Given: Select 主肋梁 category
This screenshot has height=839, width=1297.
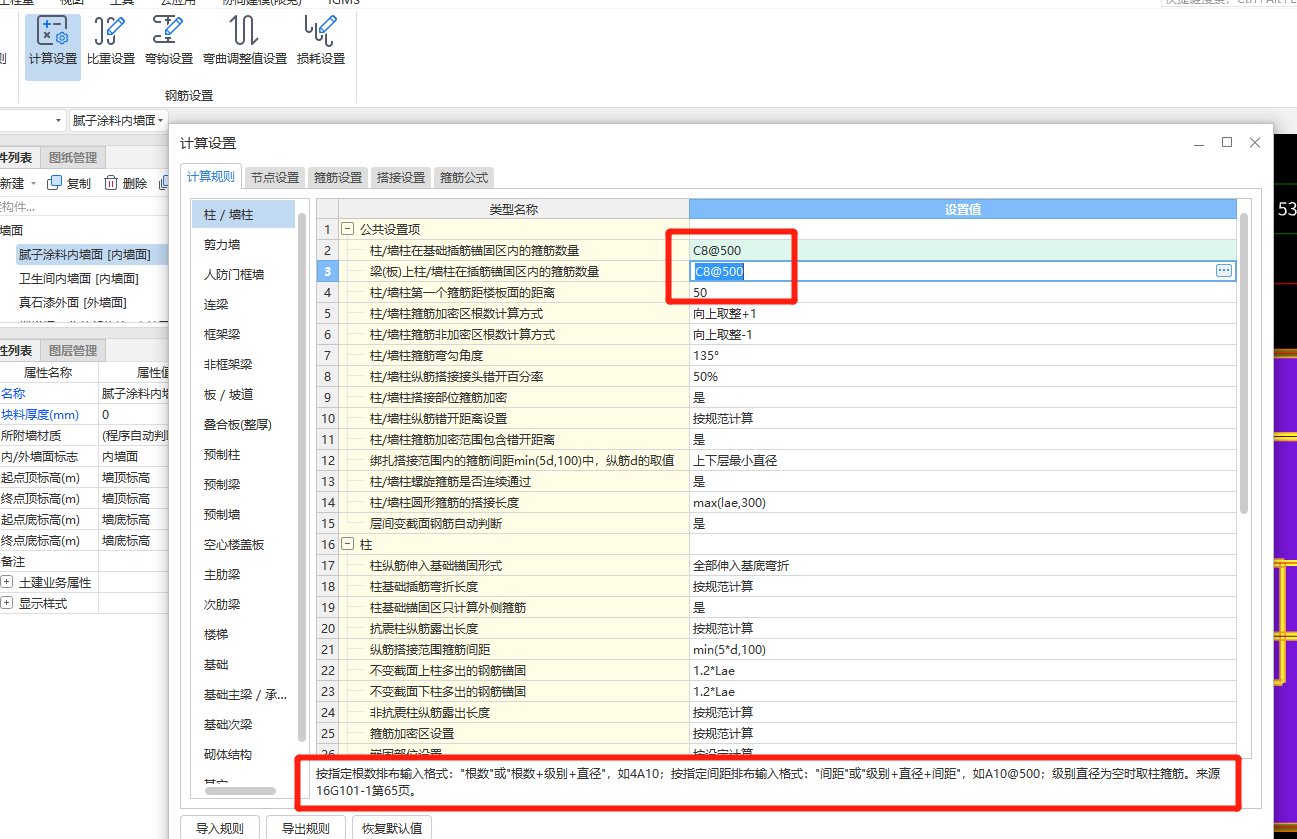Looking at the screenshot, I should 243,574.
